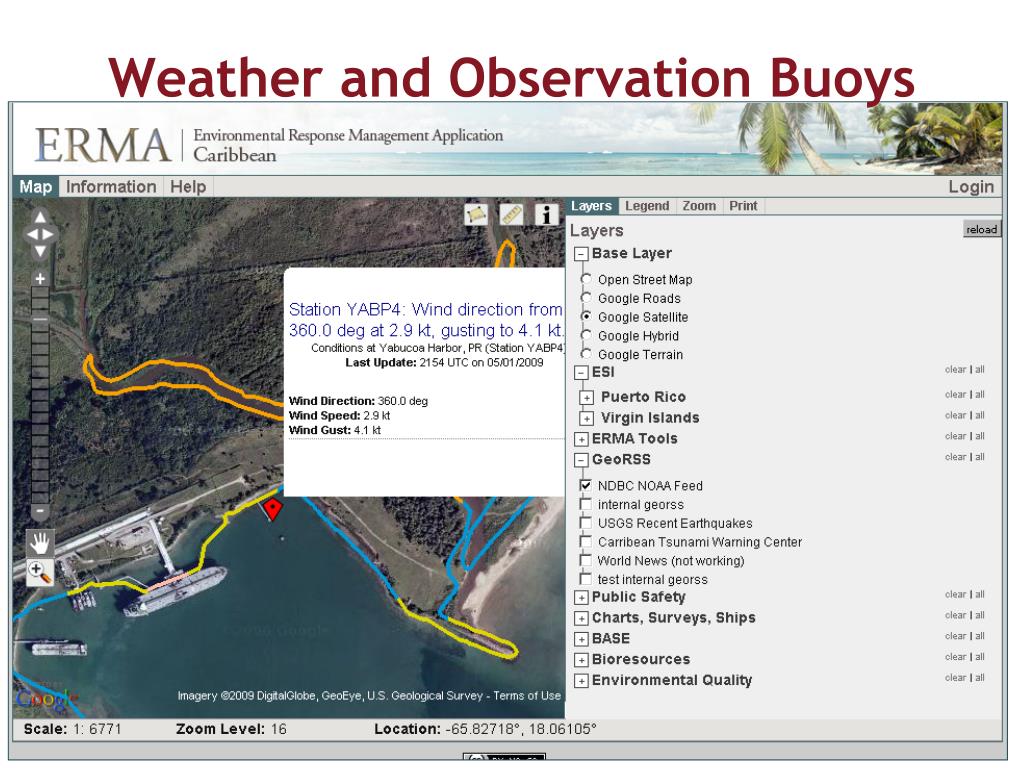Select Google Terrain base layer
Viewport: 1024px width, 768px height.
pyautogui.click(x=586, y=353)
